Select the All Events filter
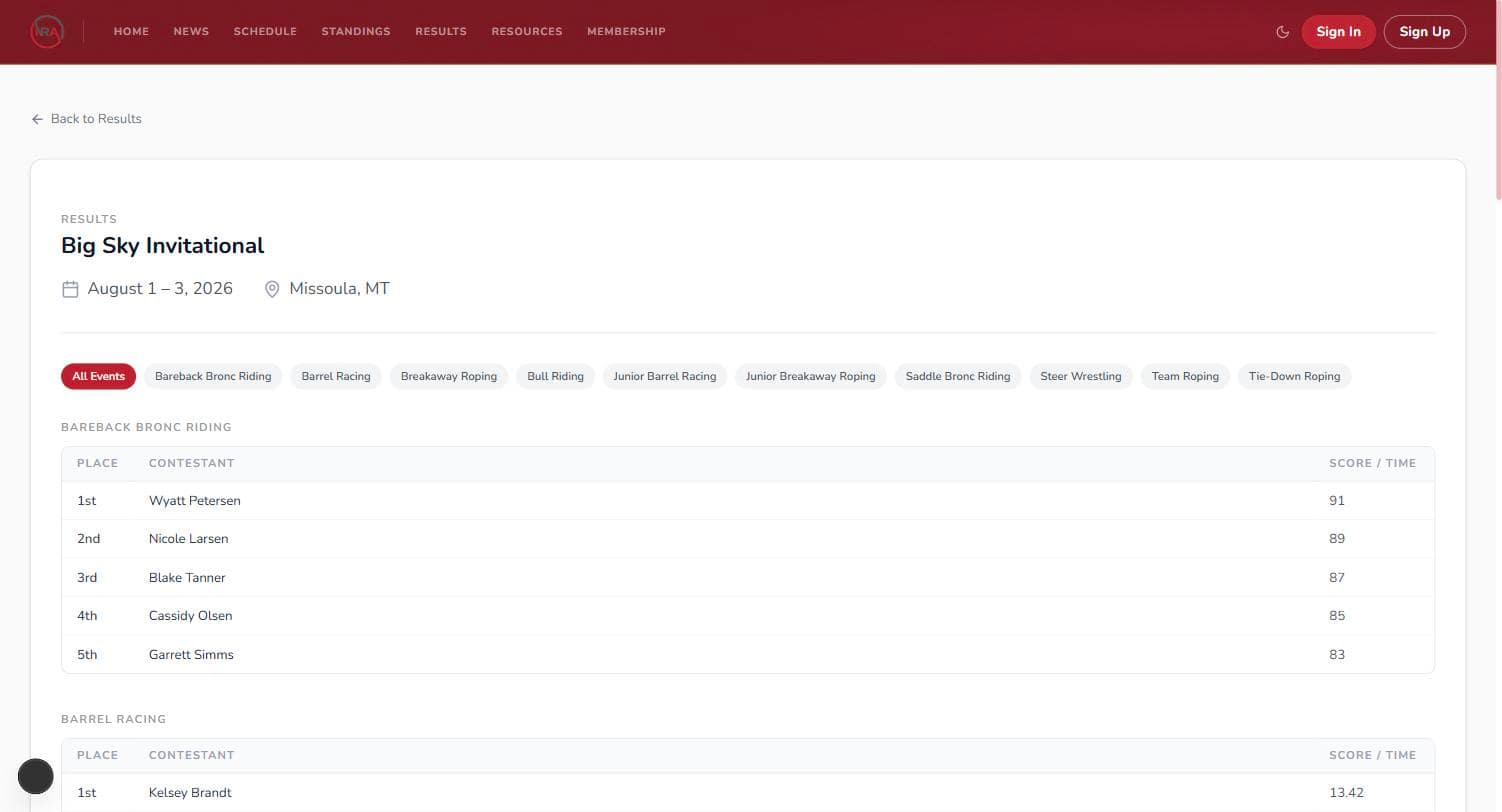 [98, 377]
